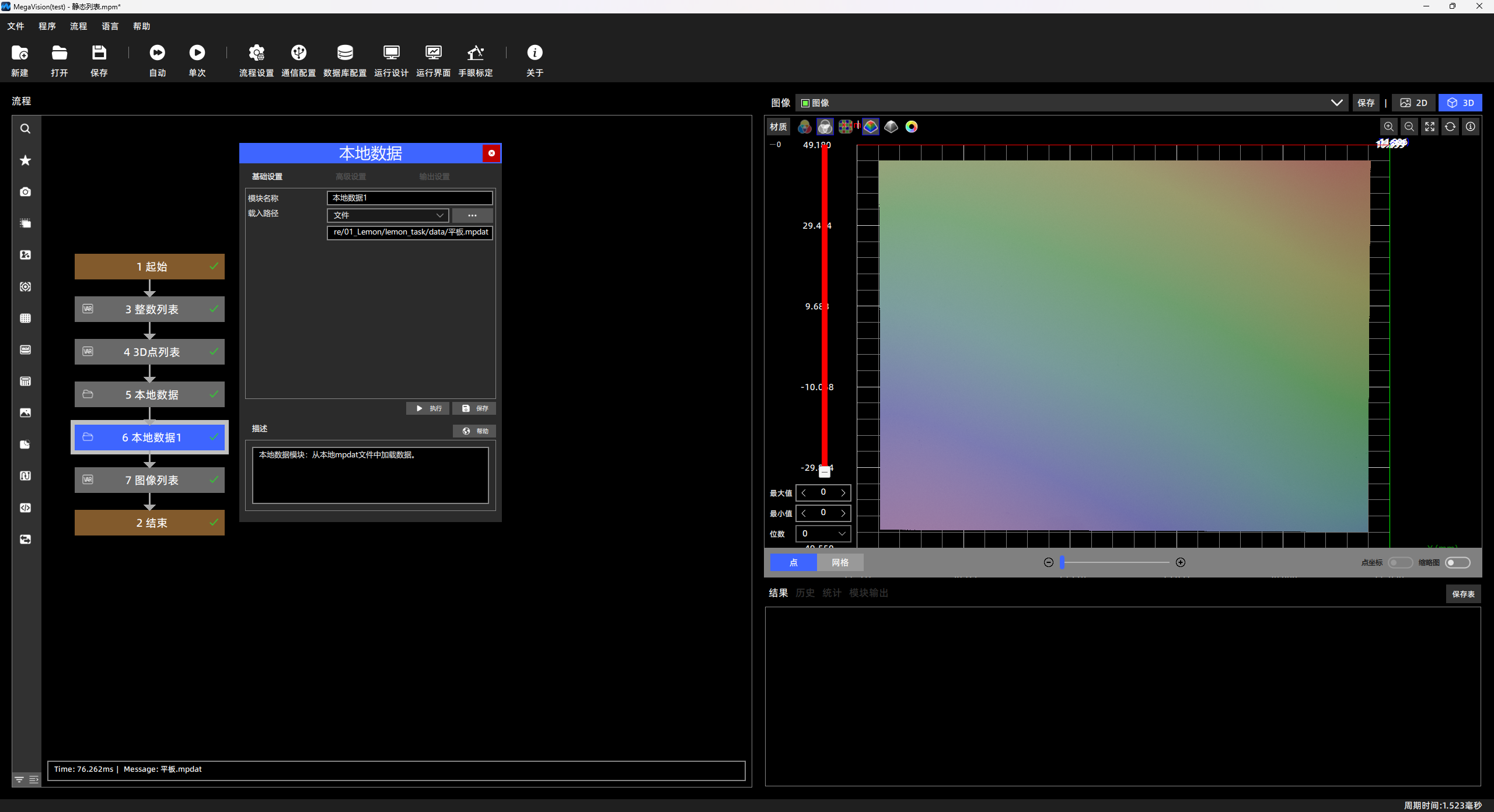Select the grey circles material icon

click(825, 127)
